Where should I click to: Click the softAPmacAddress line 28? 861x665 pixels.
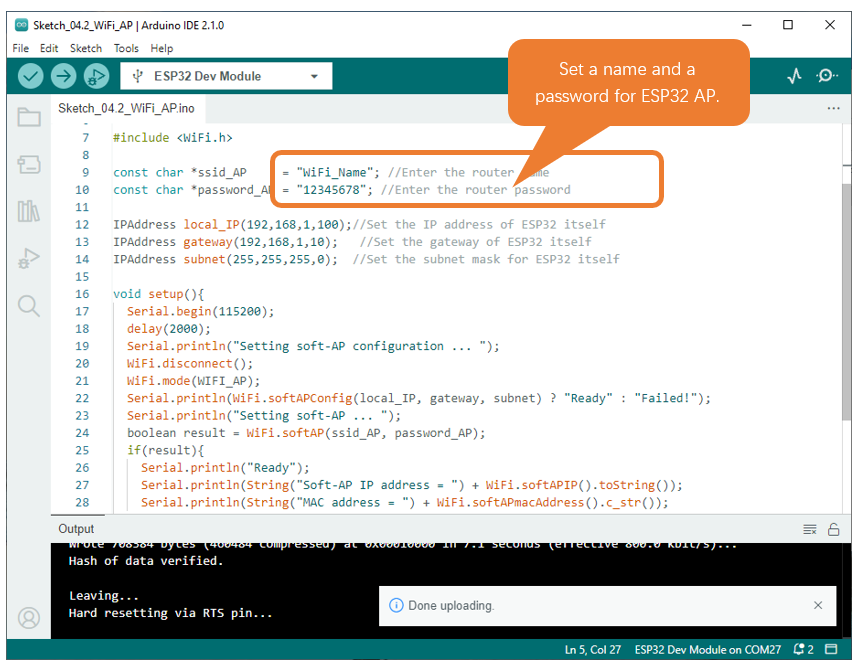(405, 502)
